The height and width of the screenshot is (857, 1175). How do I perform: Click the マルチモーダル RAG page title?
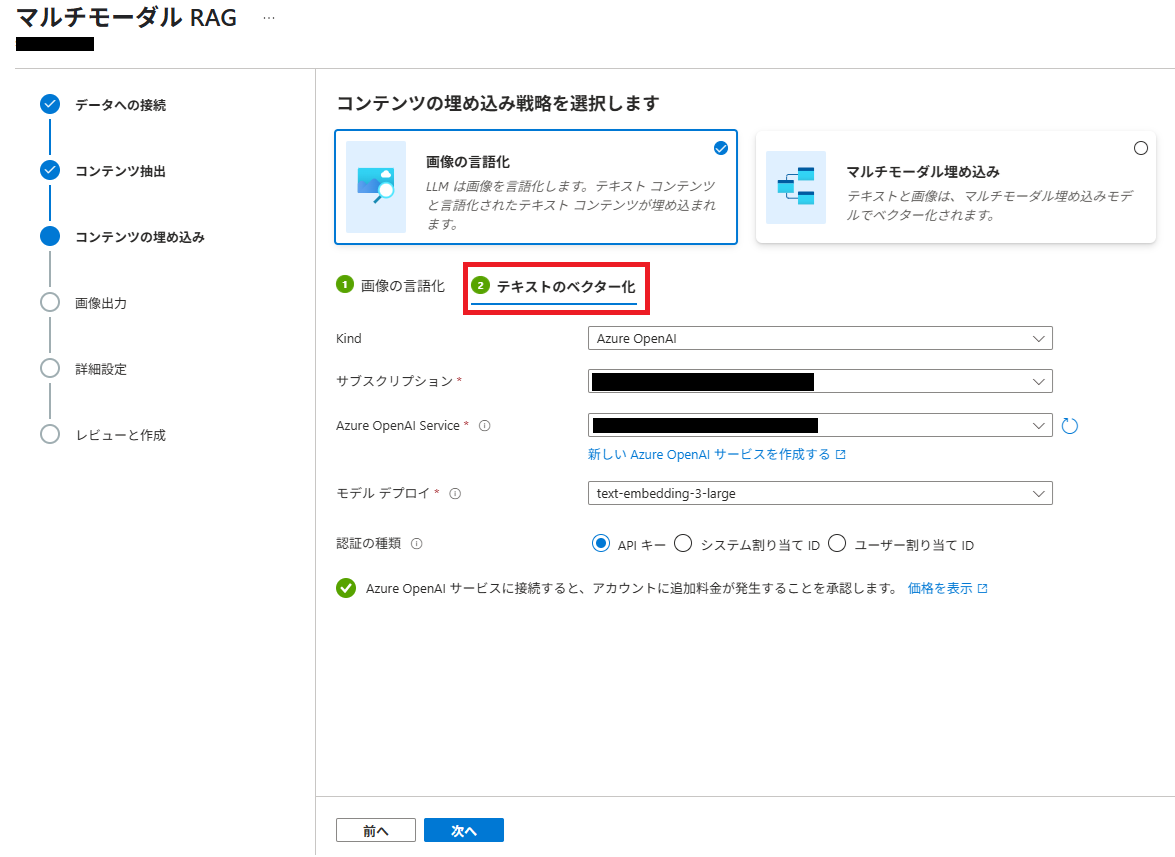(126, 17)
